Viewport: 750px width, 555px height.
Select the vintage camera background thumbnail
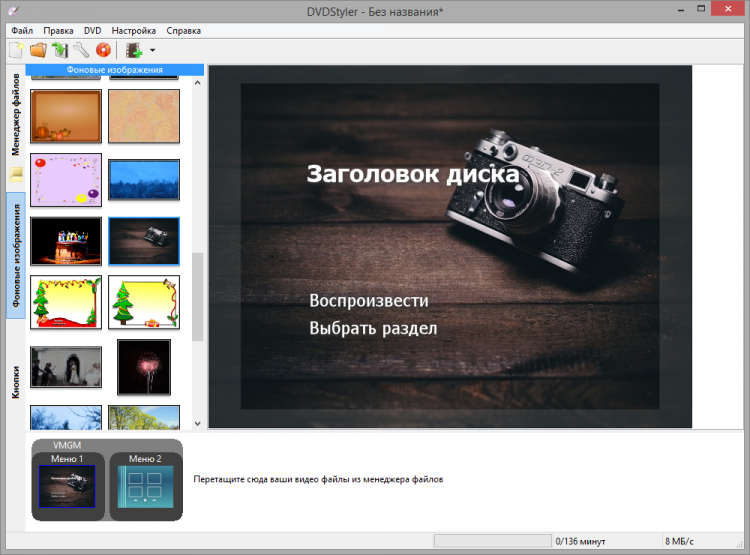144,241
